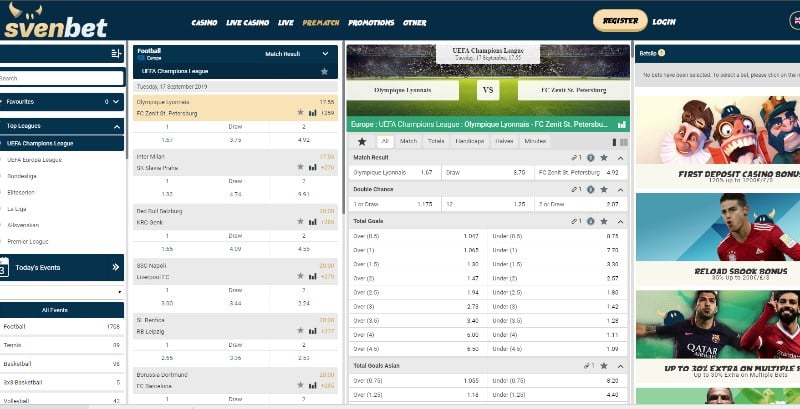Favourite the Total Goals Asian market

point(604,366)
